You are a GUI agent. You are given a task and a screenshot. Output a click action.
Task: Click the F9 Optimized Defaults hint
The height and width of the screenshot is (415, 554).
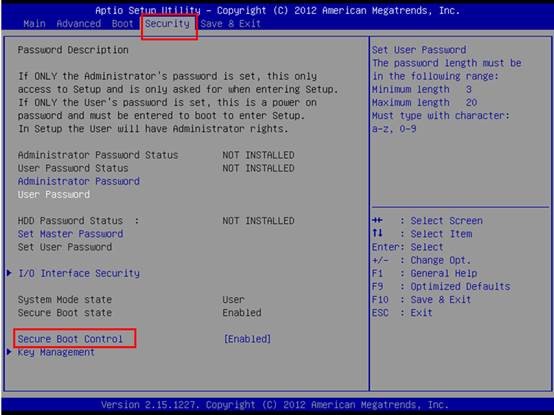(441, 286)
